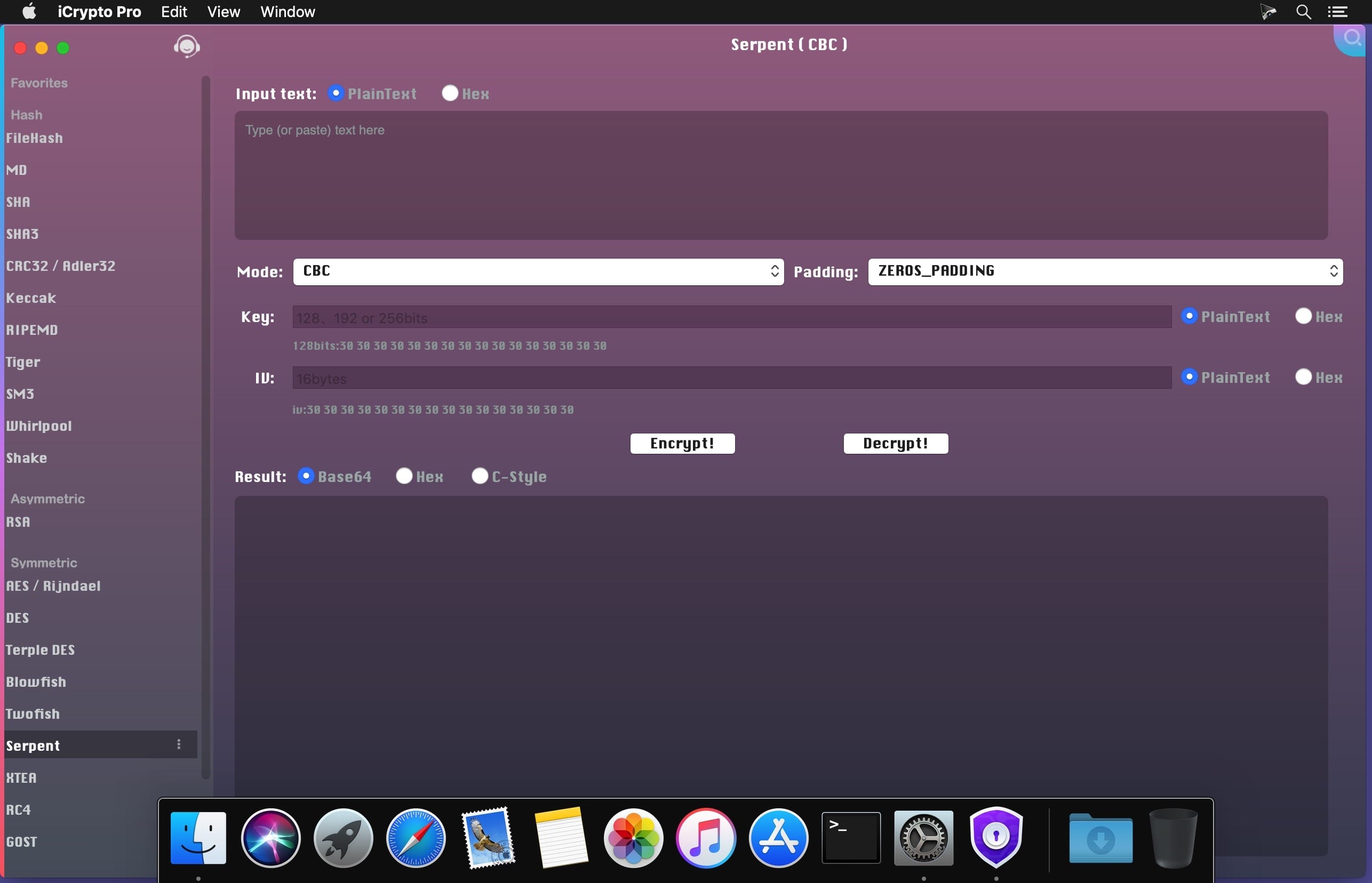Open the Window menu
The image size is (1372, 883).
click(288, 12)
